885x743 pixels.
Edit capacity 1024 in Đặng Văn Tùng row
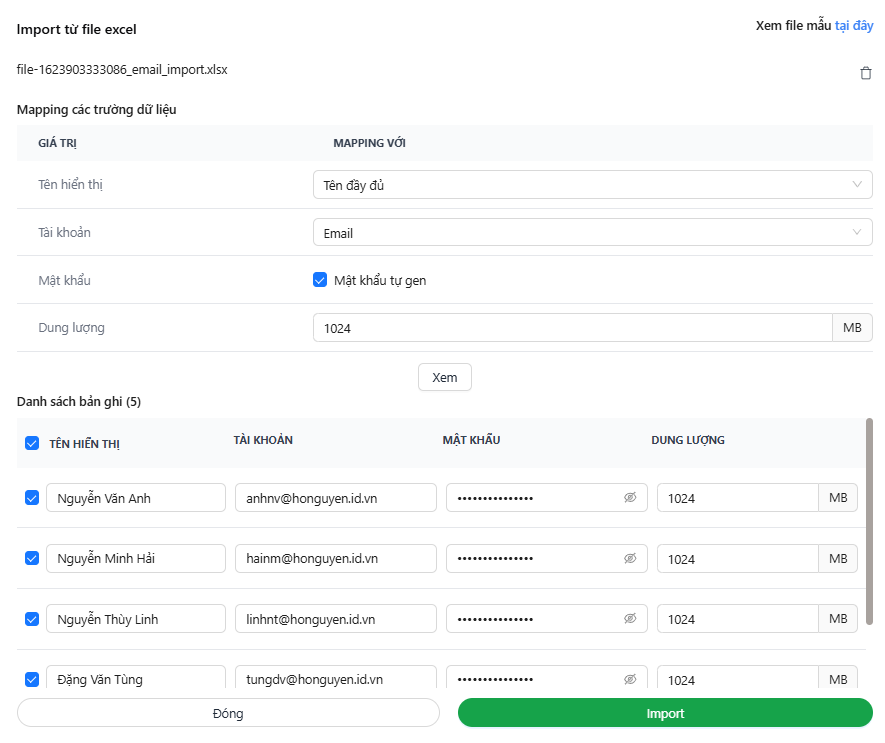pos(738,678)
